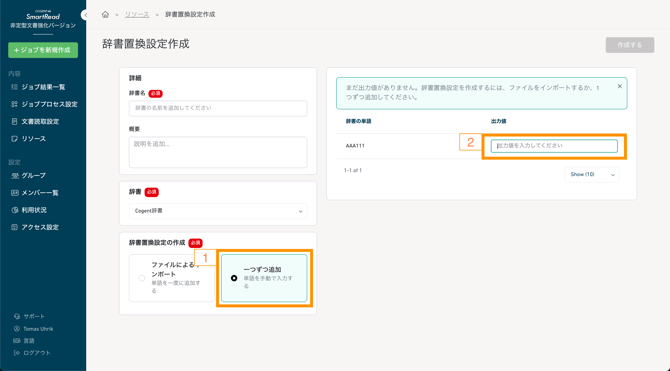The height and width of the screenshot is (371, 670).
Task: Dismiss the info banner with X
Action: pos(620,86)
